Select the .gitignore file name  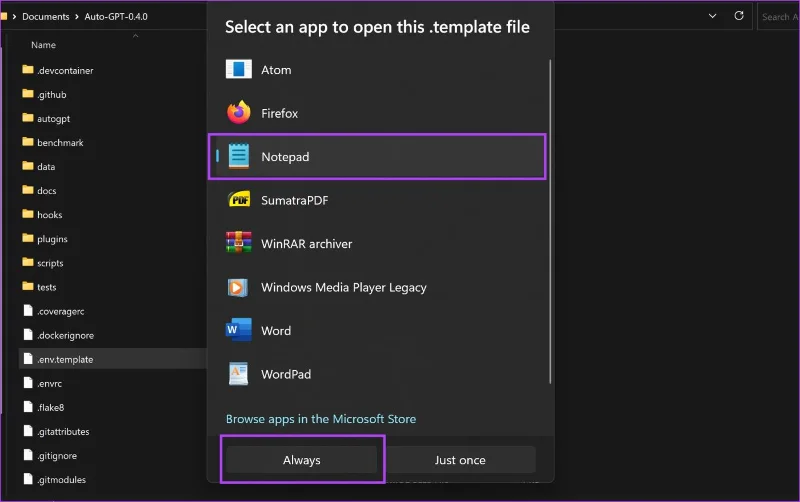point(57,456)
